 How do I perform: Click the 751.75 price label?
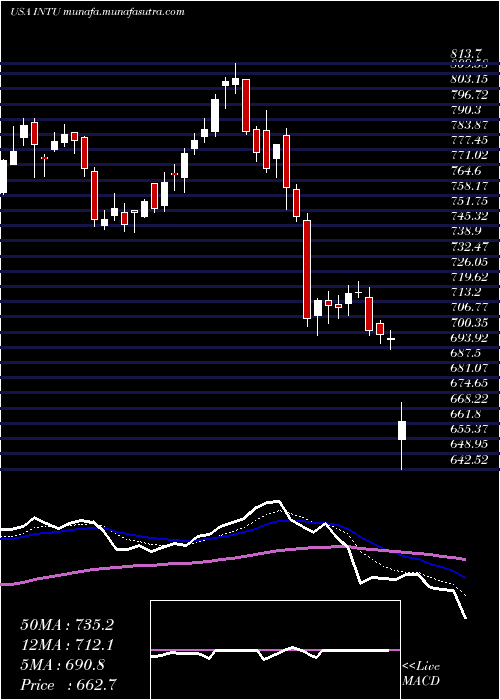[x=471, y=201]
